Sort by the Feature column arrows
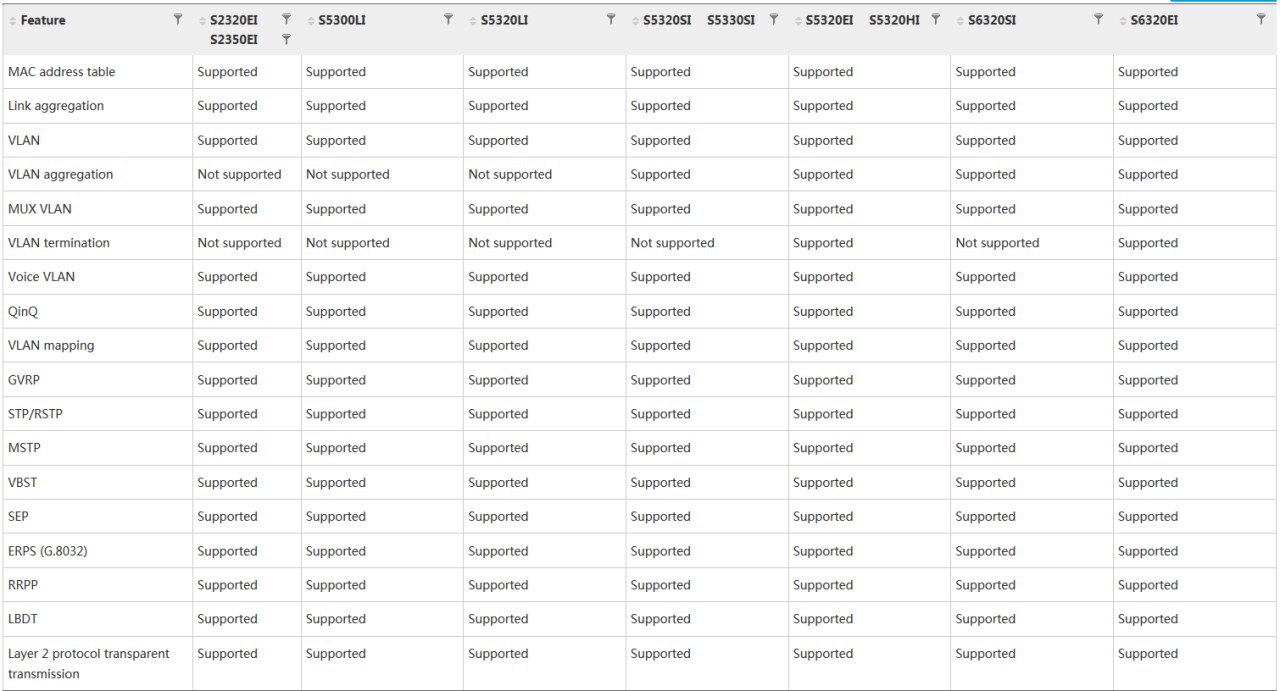The height and width of the screenshot is (691, 1280). (13, 20)
